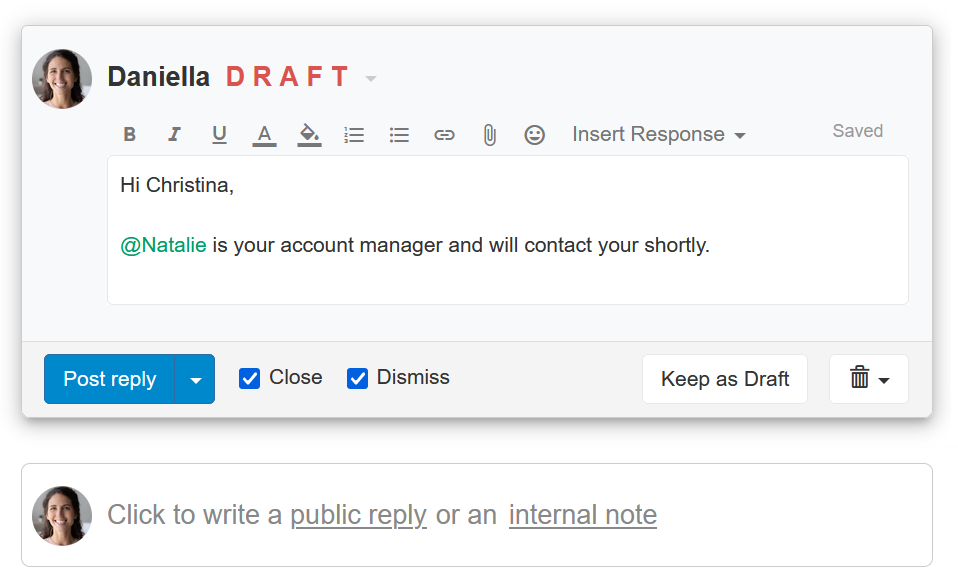Add a hyperlink to the reply
The height and width of the screenshot is (588, 958).
pos(444,134)
